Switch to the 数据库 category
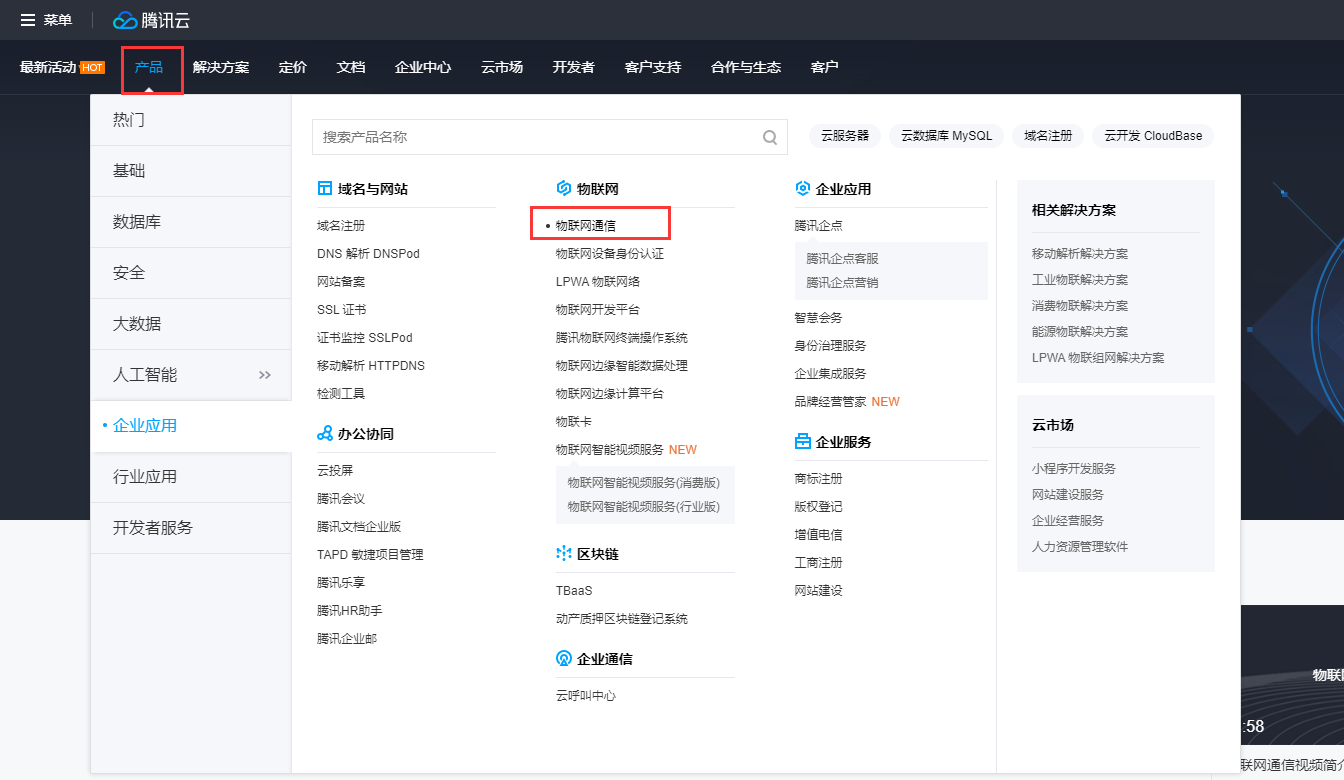 pos(139,221)
